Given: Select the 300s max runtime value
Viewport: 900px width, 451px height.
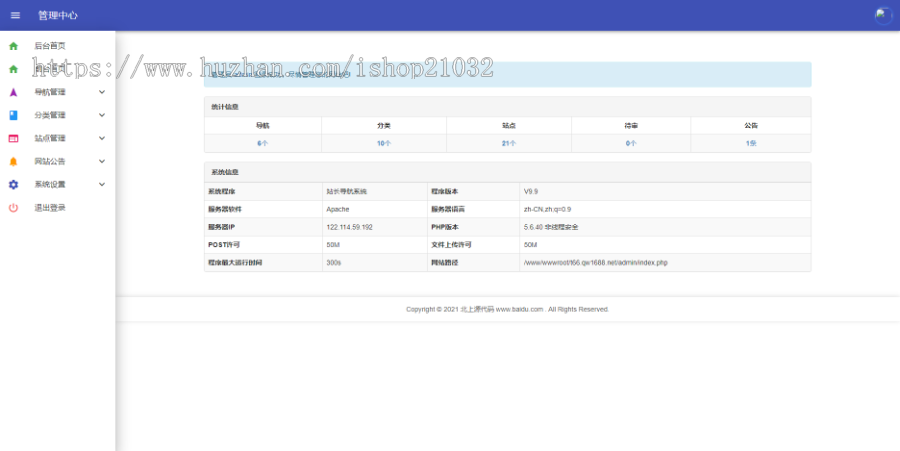Looking at the screenshot, I should (x=333, y=263).
